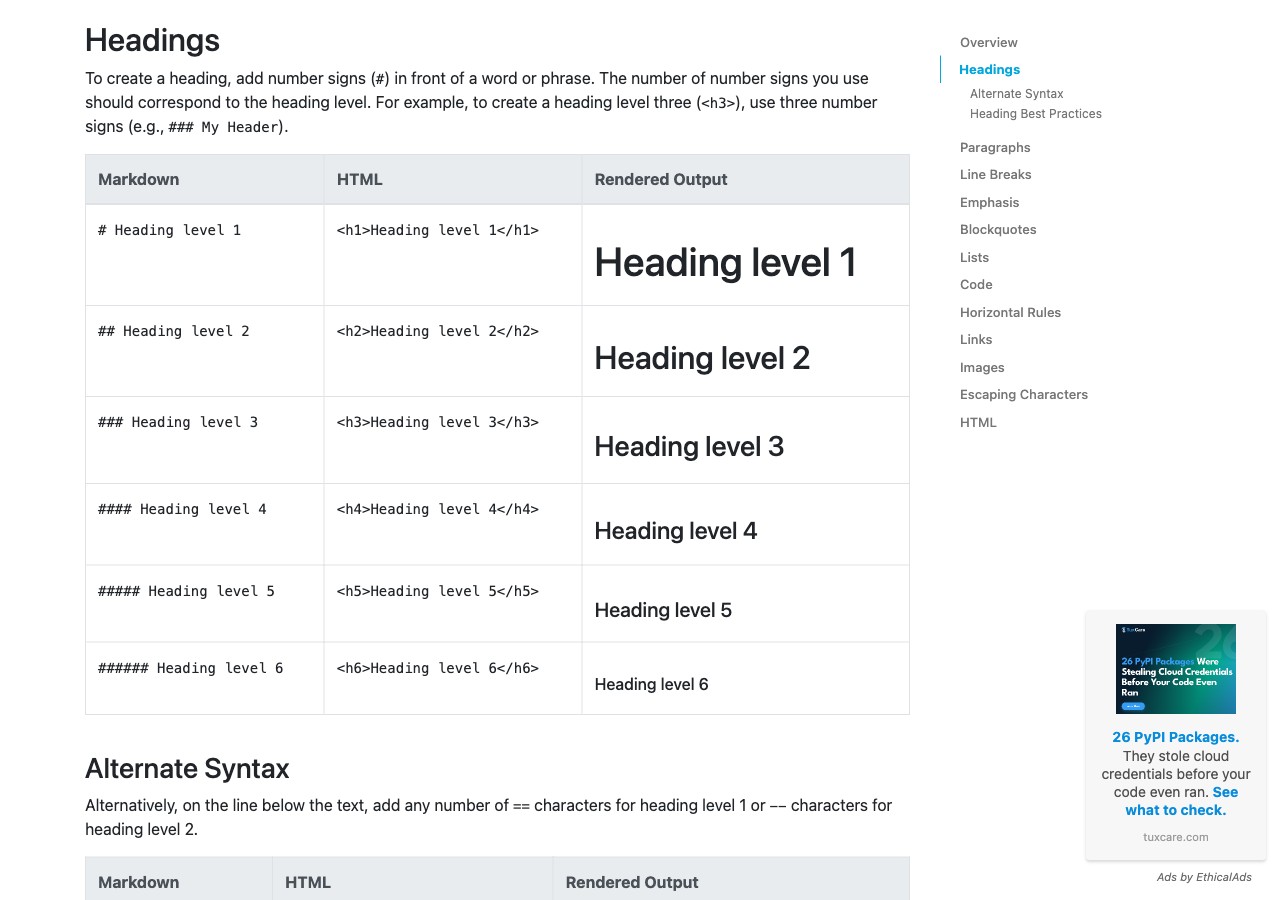Navigate to the Code section
The image size is (1280, 900).
976,284
